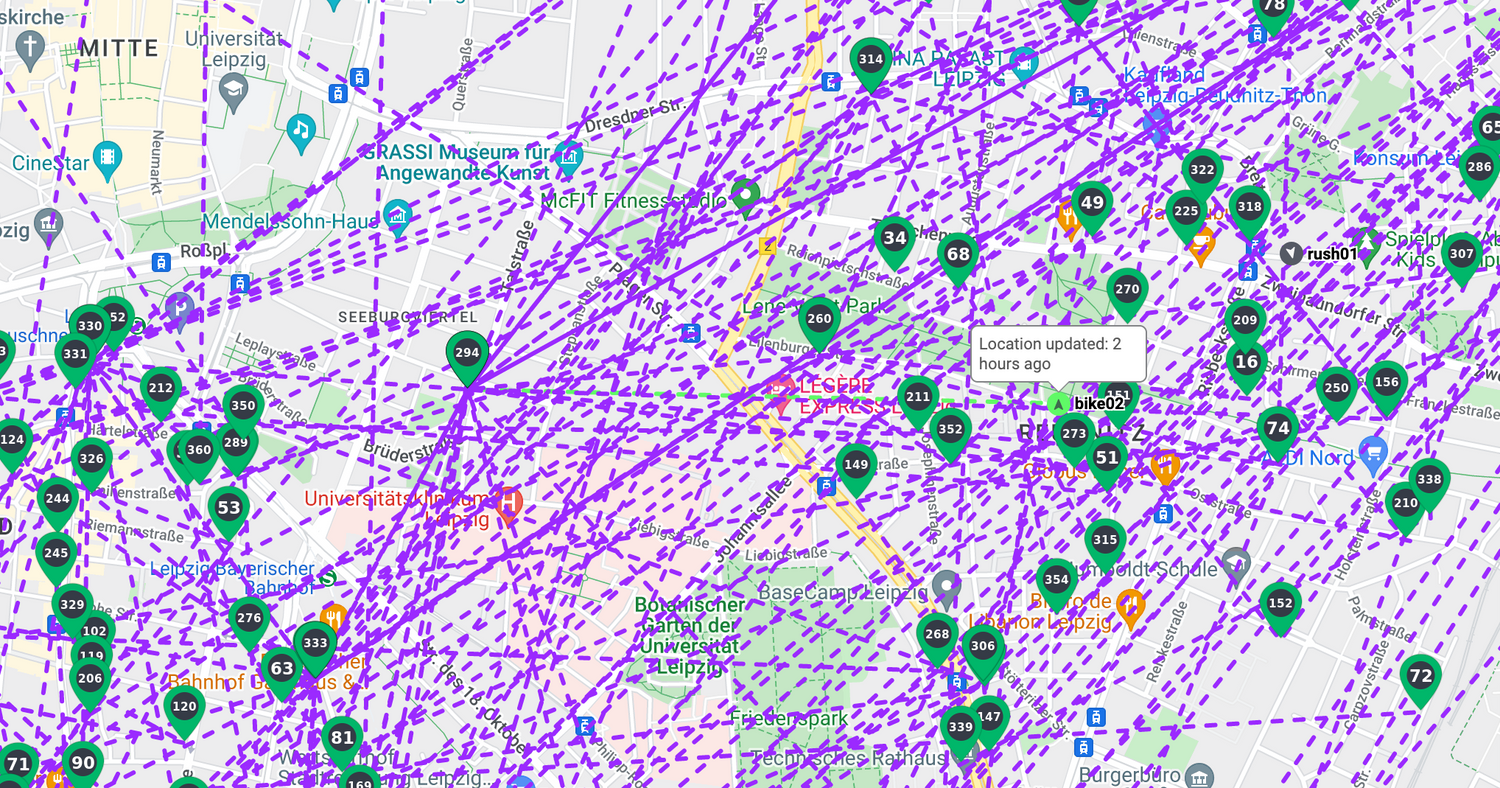Select the CineStar cinema icon
Screen dimensions: 1500x788
click(106, 159)
